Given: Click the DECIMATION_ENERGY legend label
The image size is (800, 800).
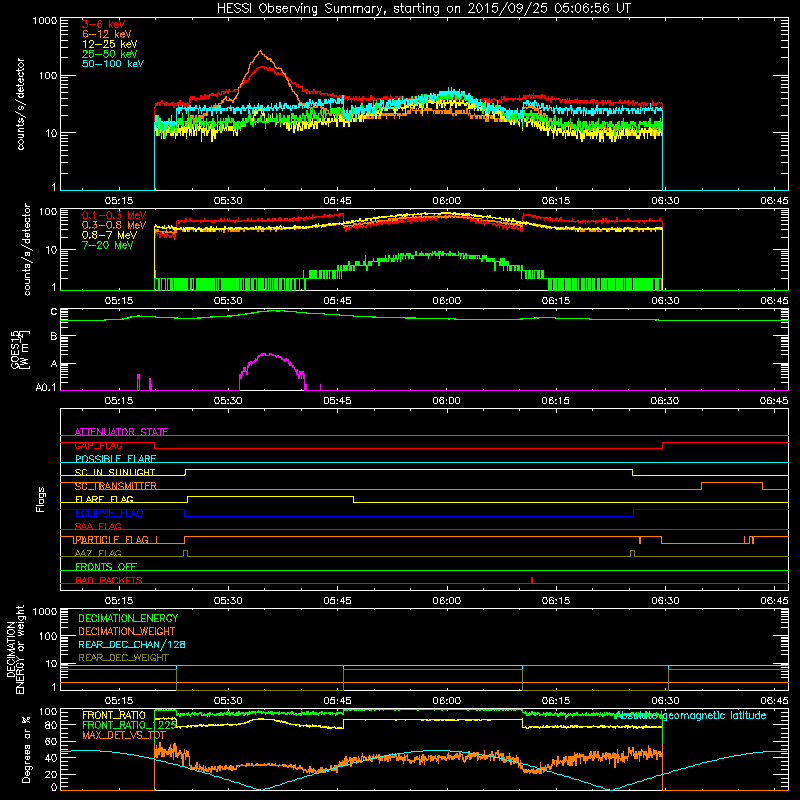Looking at the screenshot, I should (128, 618).
